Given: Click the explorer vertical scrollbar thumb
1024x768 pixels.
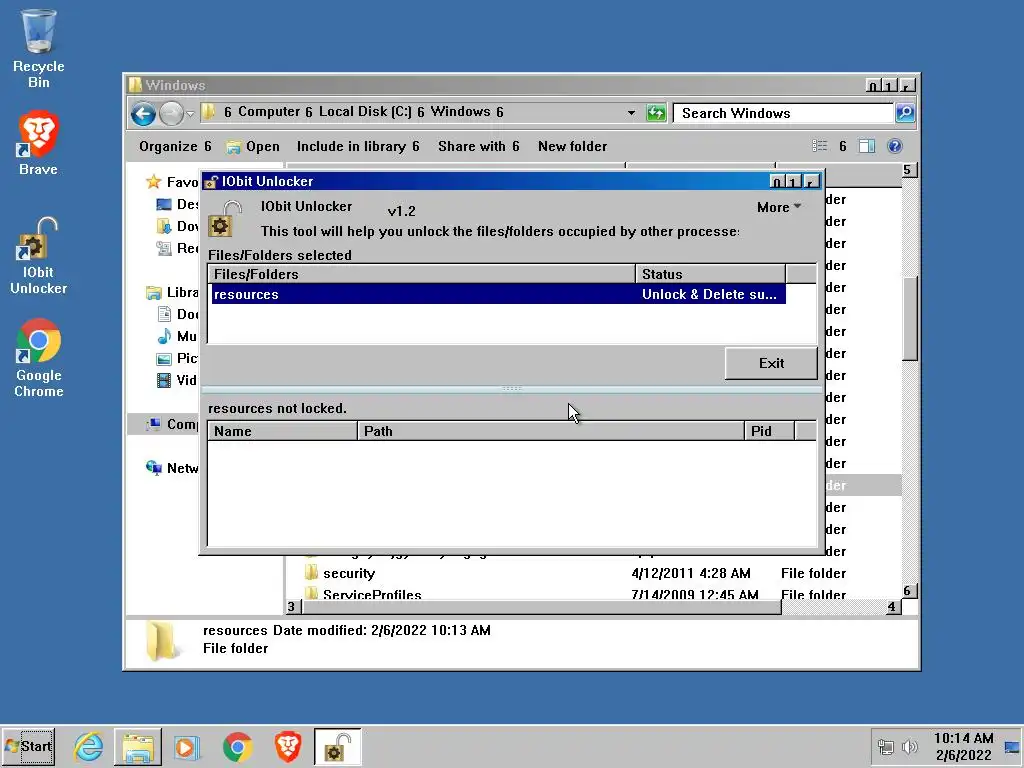Looking at the screenshot, I should point(910,318).
